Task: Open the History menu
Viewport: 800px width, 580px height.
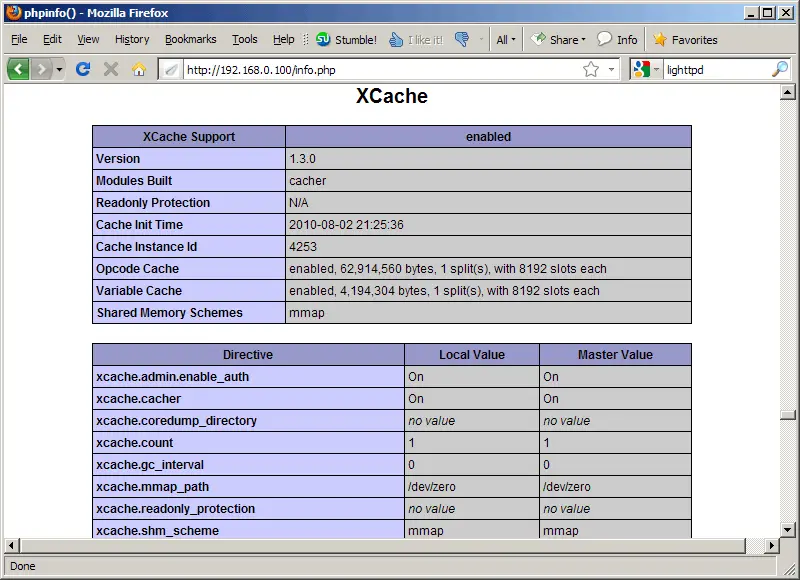Action: 132,39
